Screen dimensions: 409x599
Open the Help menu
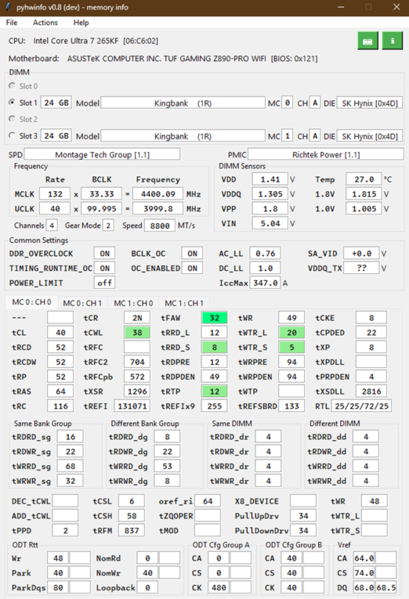click(81, 23)
